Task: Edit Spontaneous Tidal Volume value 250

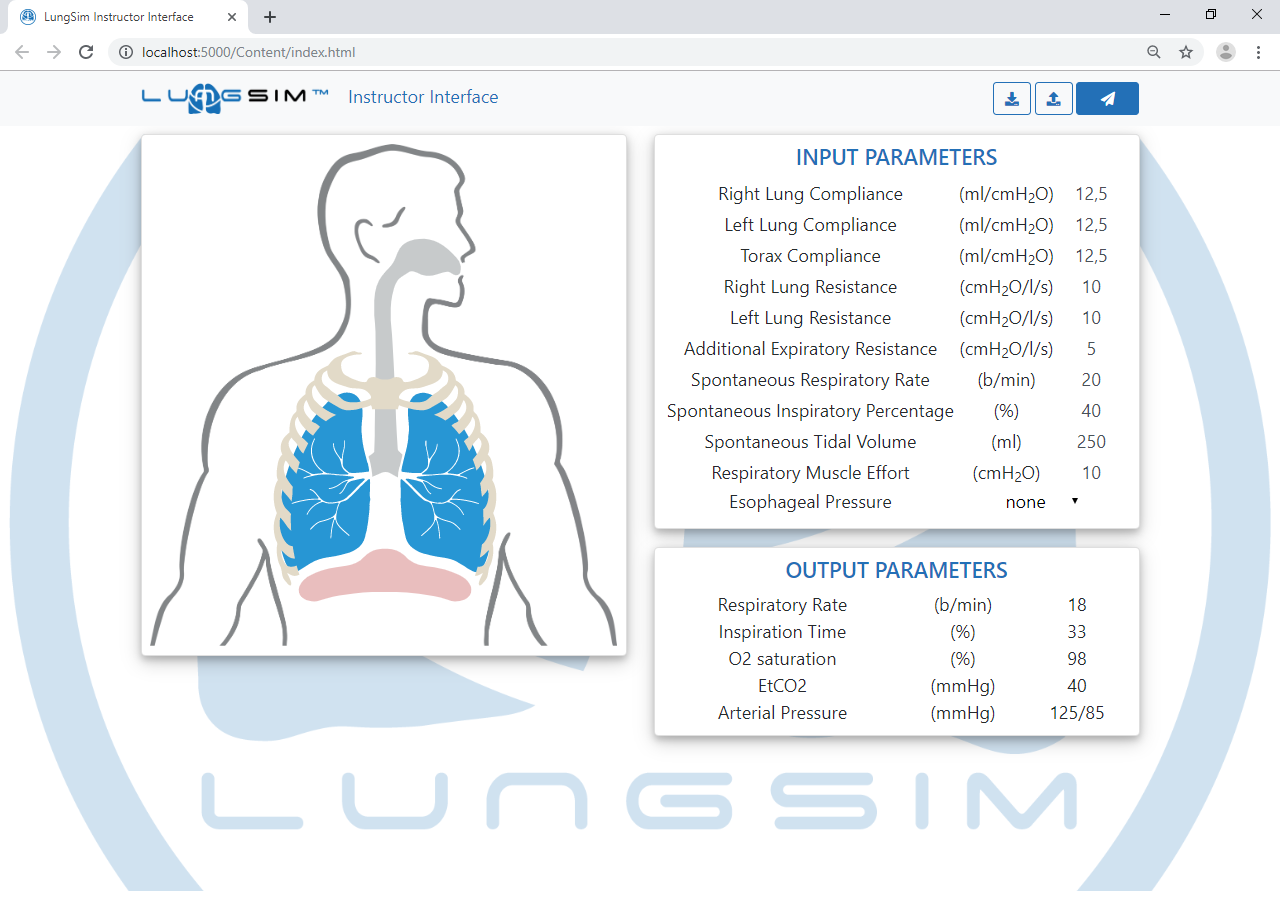Action: [x=1091, y=442]
